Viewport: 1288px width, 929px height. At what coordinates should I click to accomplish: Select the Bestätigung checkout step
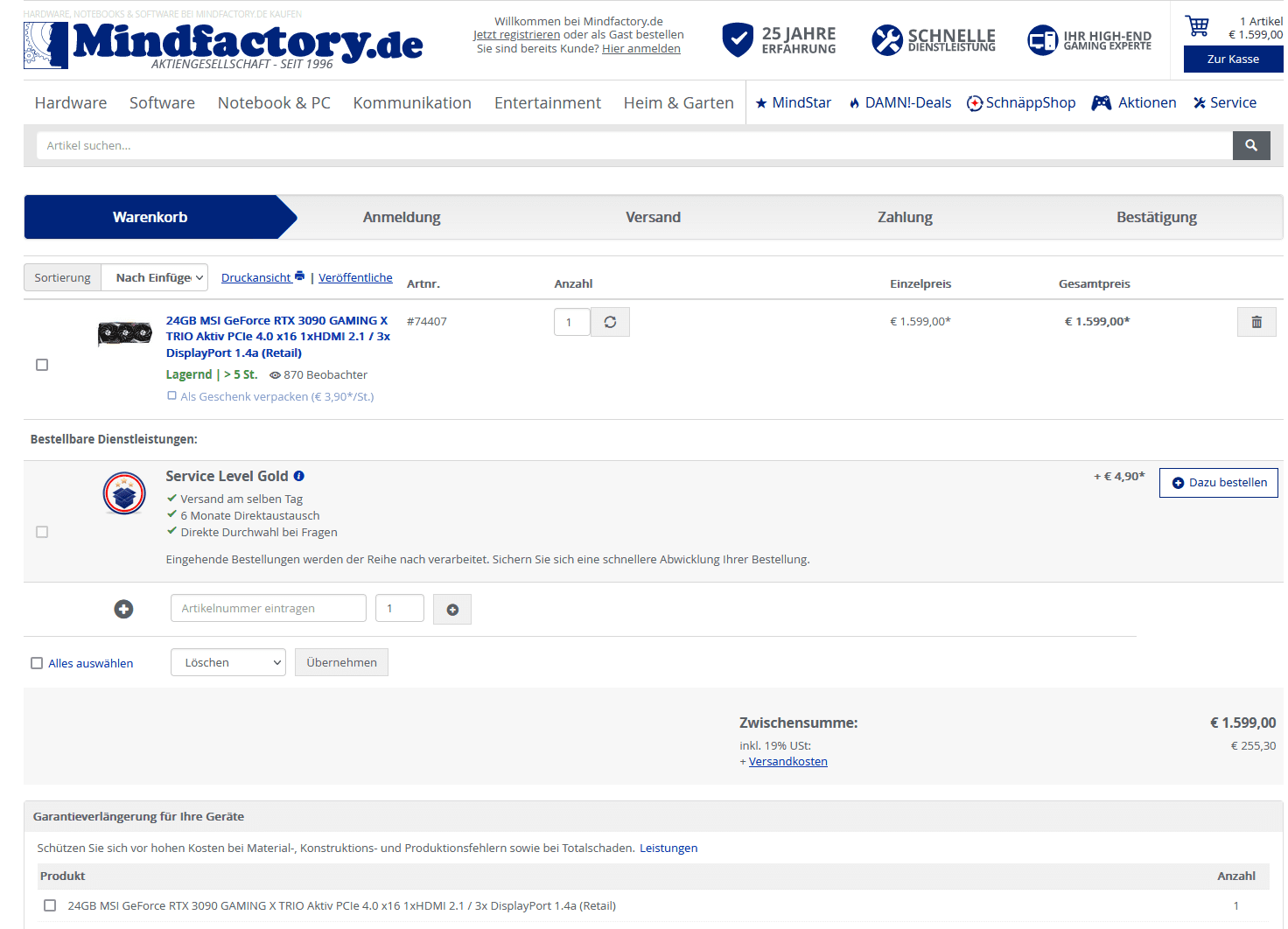1157,217
